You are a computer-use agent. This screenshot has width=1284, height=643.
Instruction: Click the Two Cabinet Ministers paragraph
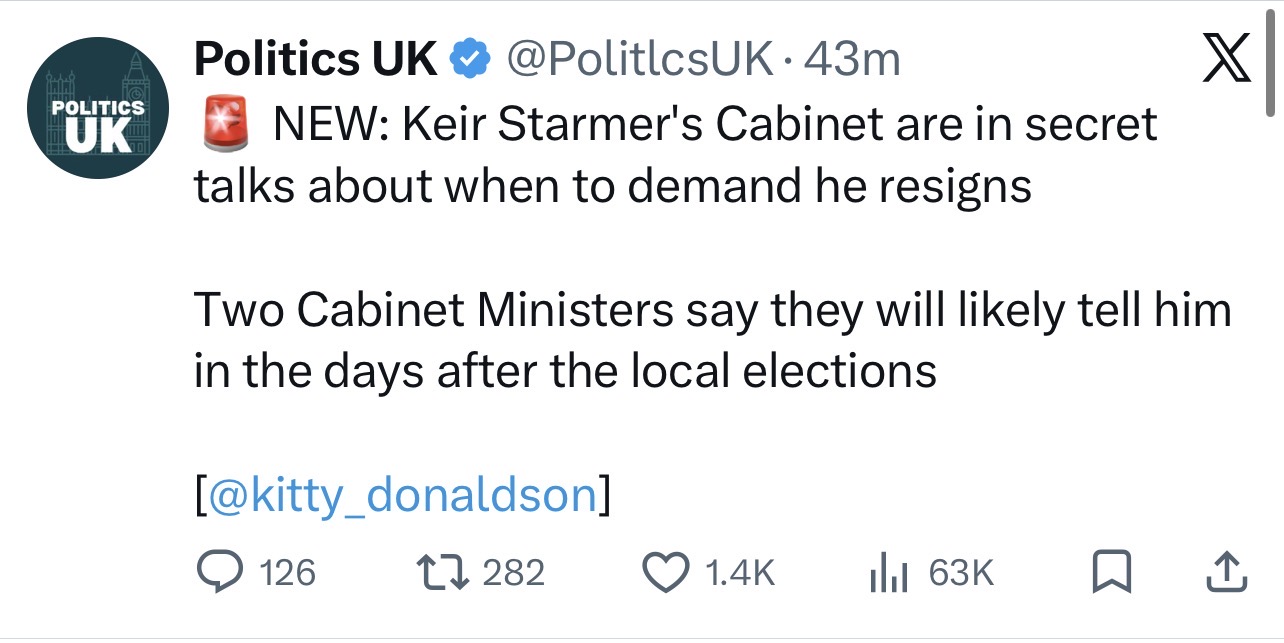(x=710, y=341)
